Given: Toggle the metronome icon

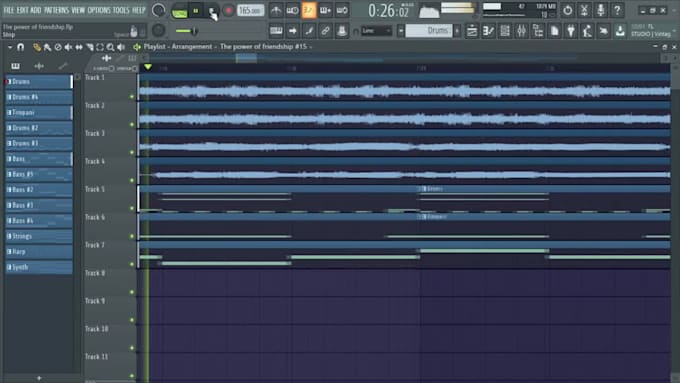Looking at the screenshot, I should (276, 10).
